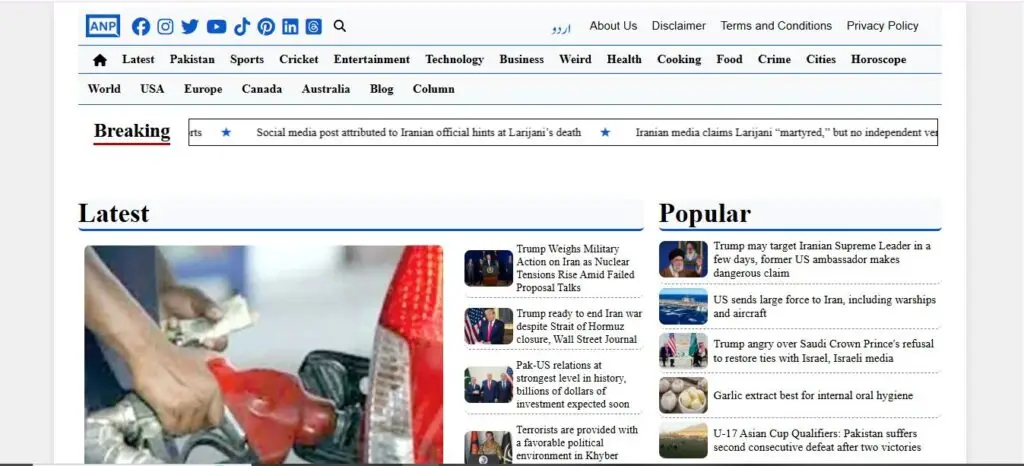Visit the Twitter bird icon link
This screenshot has height=466, width=1024.
(190, 27)
